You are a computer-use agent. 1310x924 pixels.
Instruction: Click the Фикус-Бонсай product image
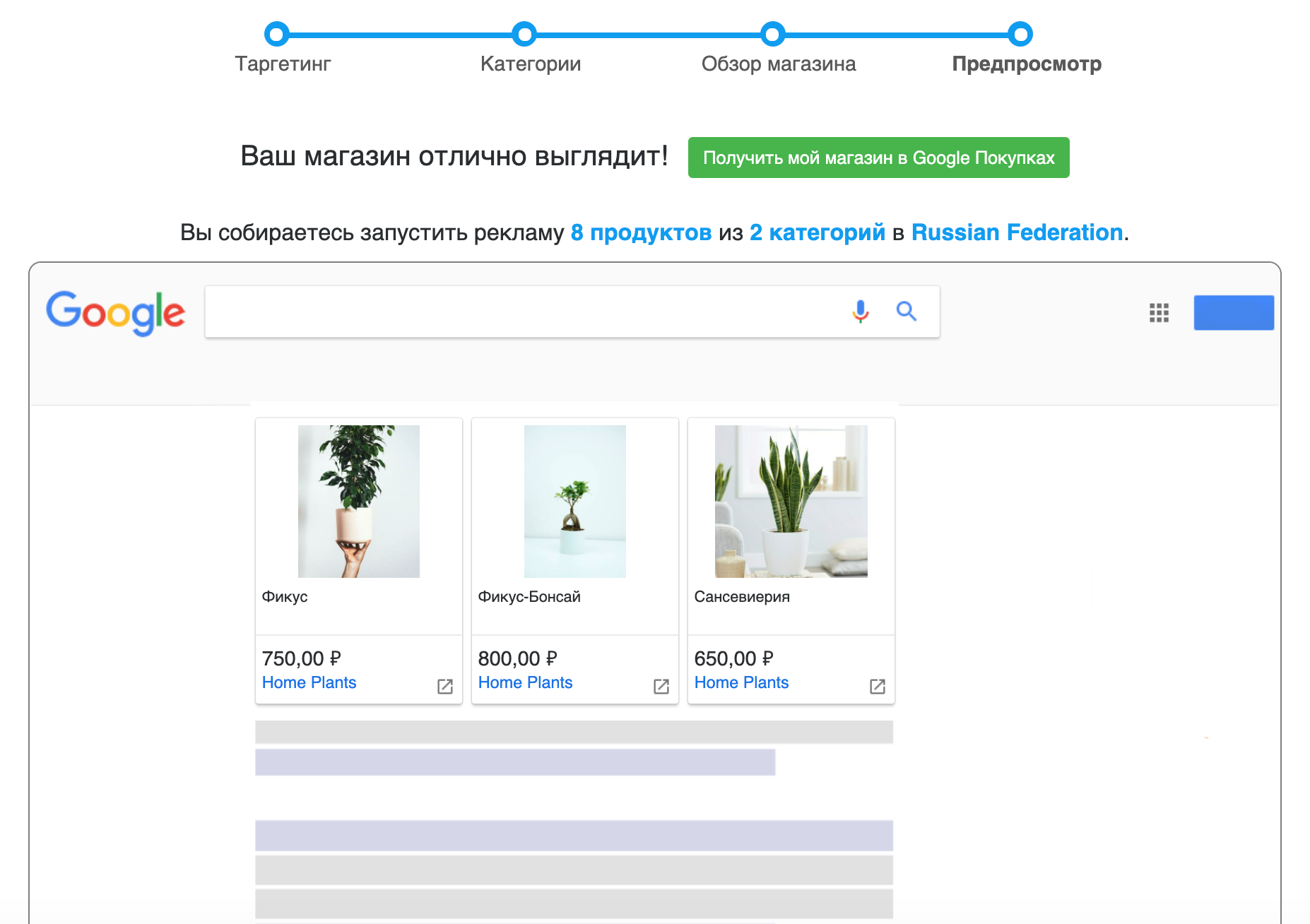(x=575, y=502)
